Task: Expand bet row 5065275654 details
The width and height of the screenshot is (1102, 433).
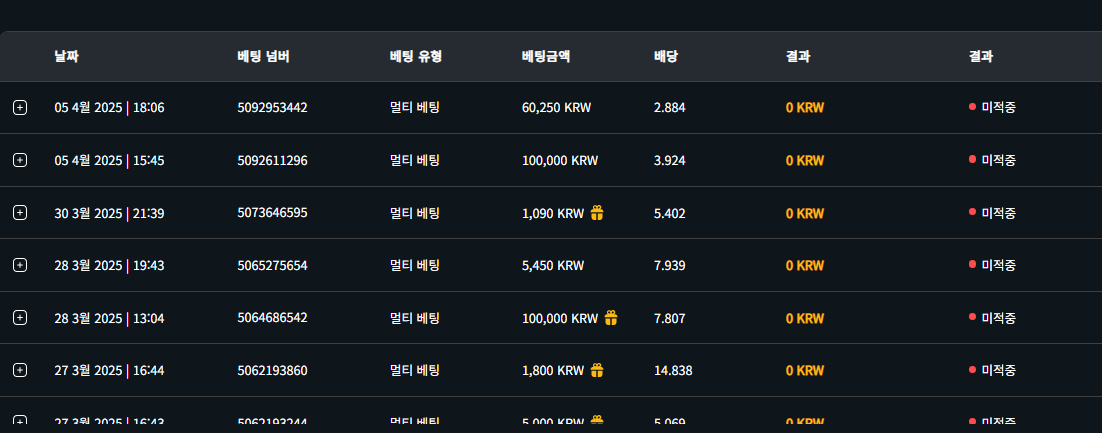Action: (20, 265)
